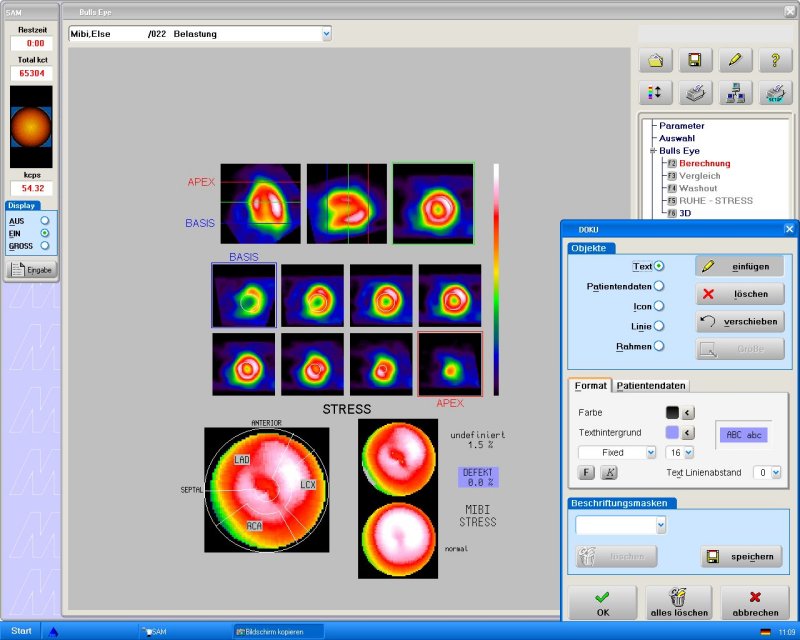800x640 pixels.
Task: Click the einfügen button
Action: [x=740, y=266]
